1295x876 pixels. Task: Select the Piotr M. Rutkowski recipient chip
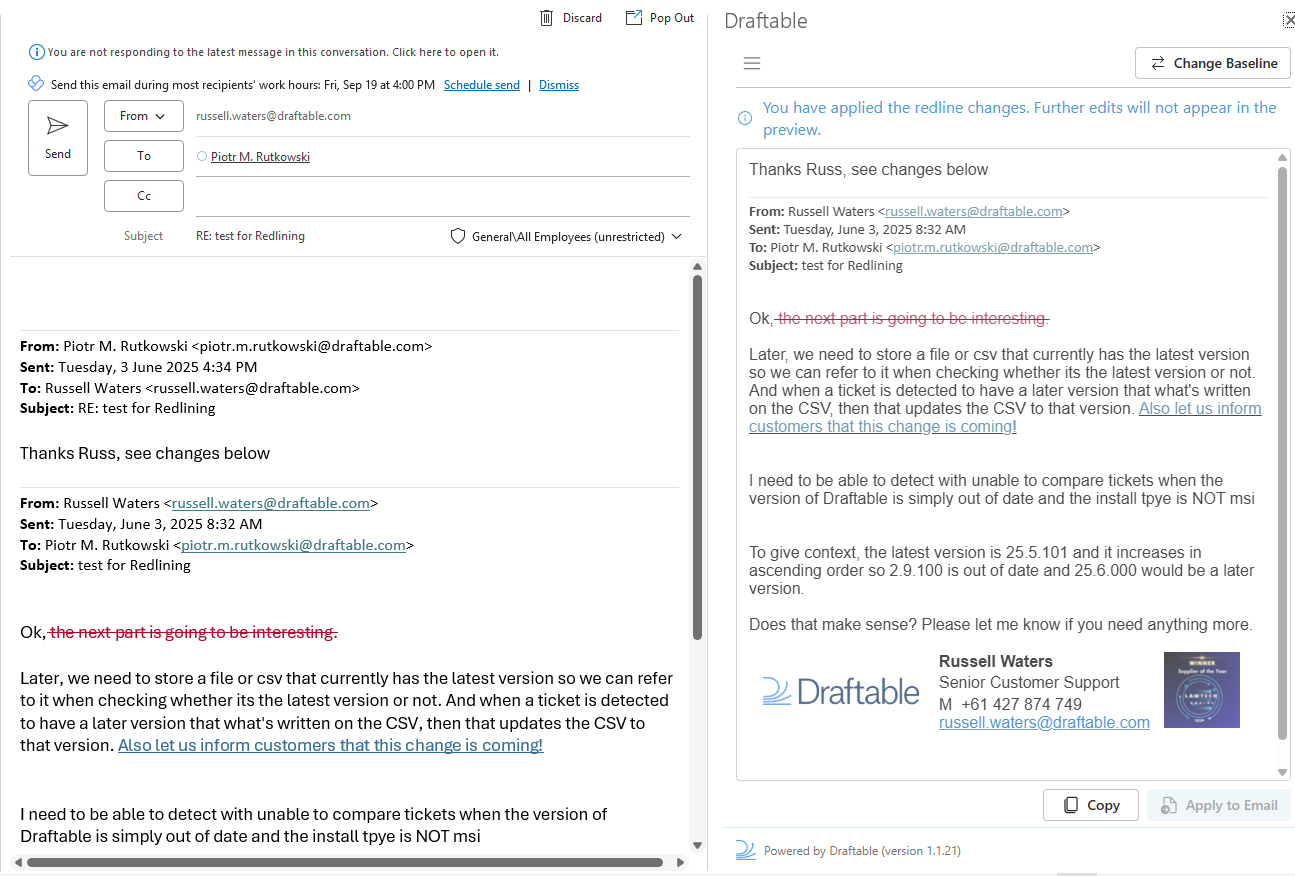pyautogui.click(x=254, y=157)
